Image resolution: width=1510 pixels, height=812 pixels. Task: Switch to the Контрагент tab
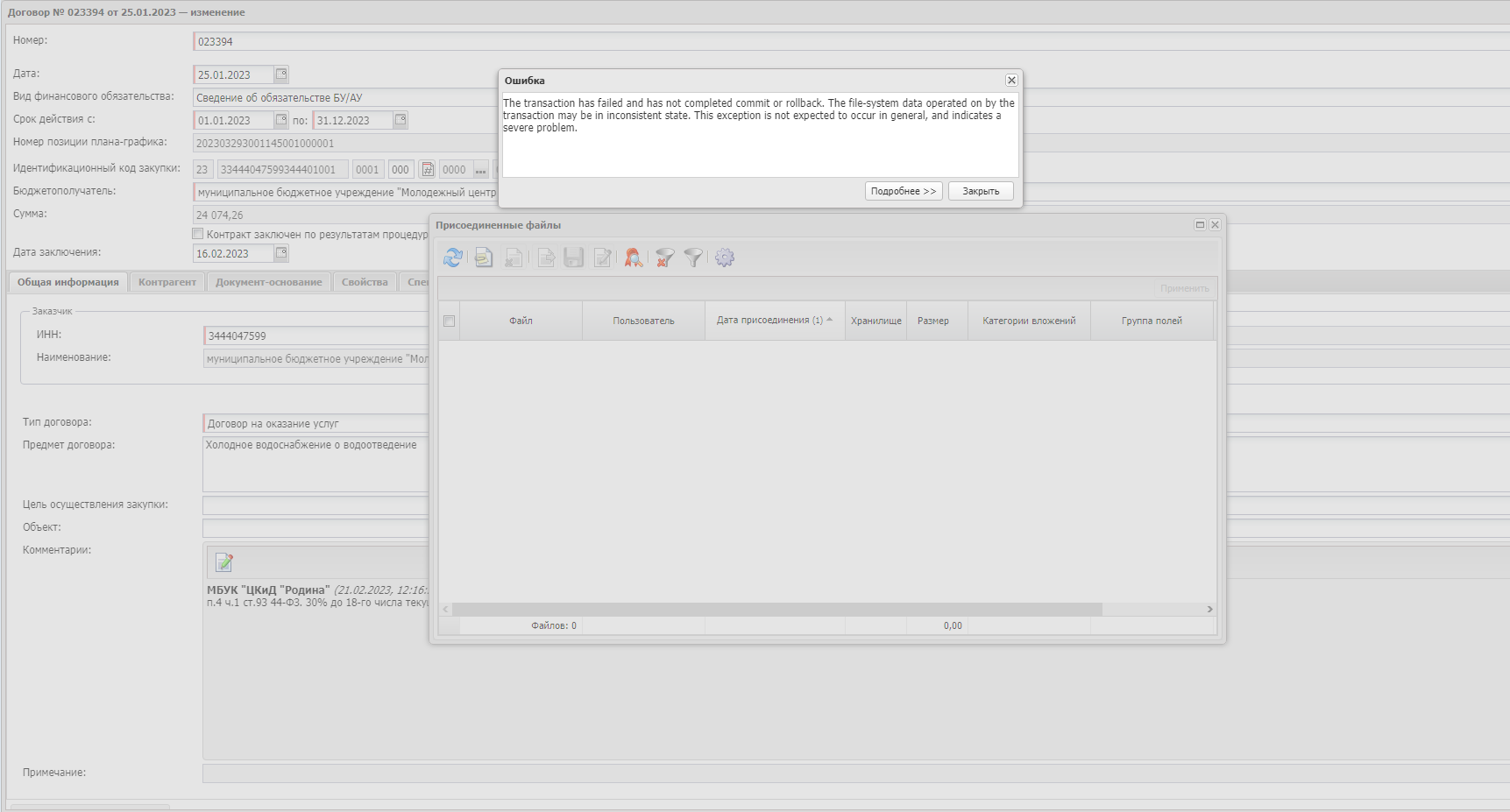pos(167,282)
